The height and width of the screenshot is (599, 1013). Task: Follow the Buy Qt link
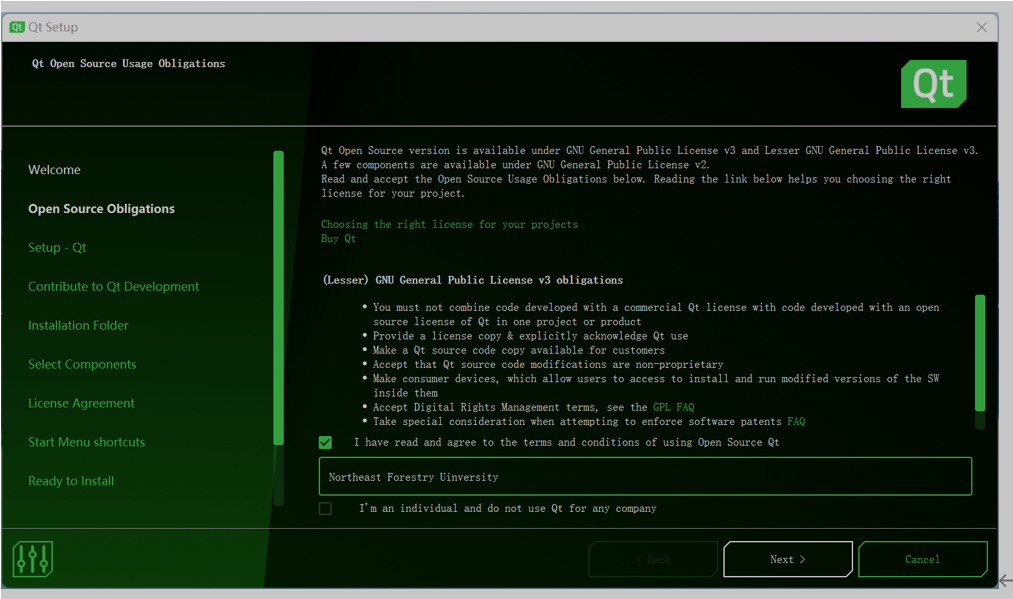339,238
